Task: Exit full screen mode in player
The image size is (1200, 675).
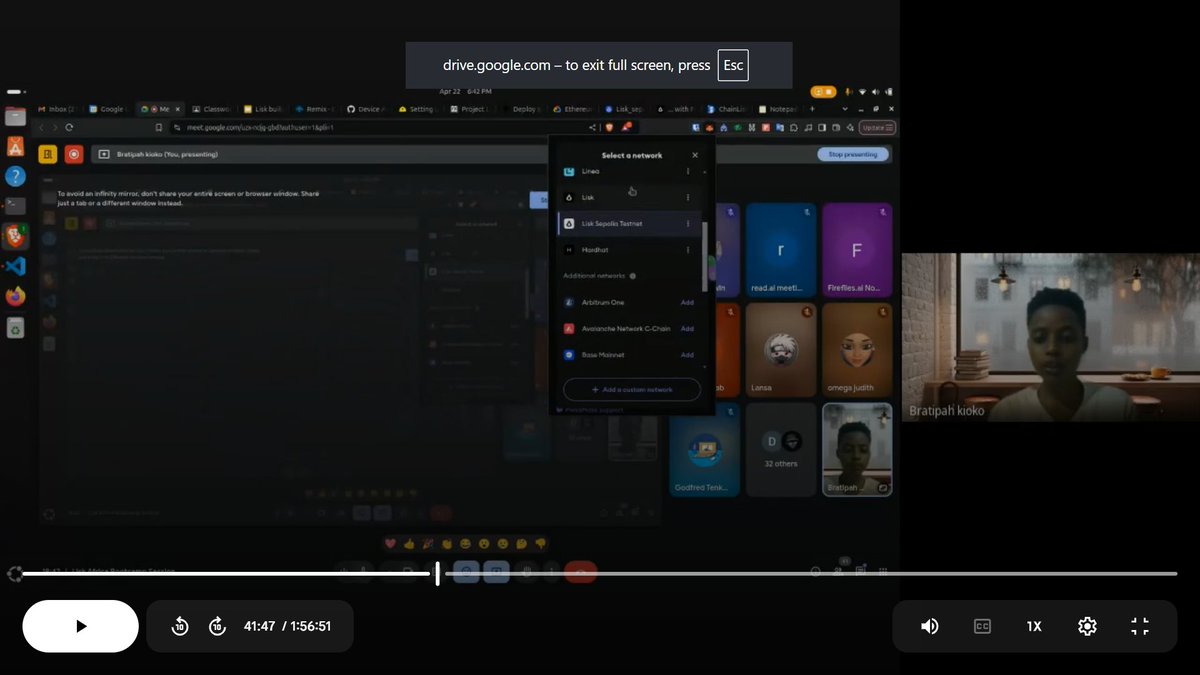Action: [1140, 626]
